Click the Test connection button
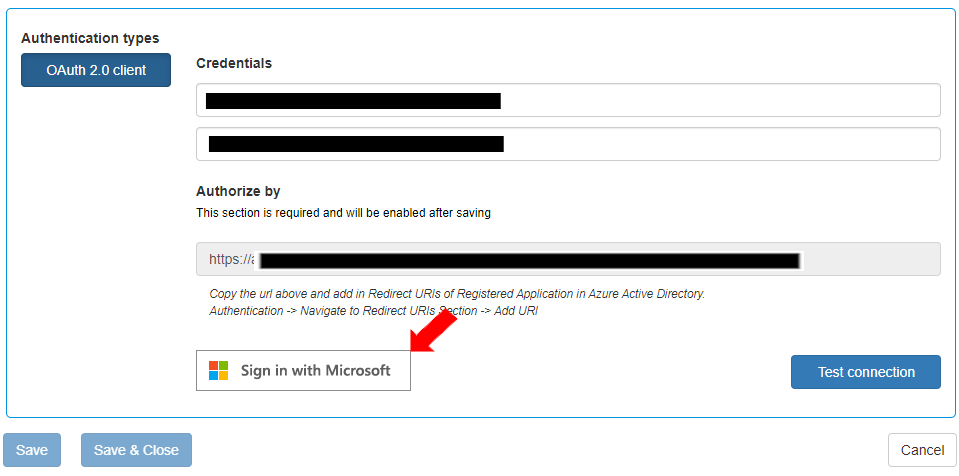 pyautogui.click(x=865, y=372)
